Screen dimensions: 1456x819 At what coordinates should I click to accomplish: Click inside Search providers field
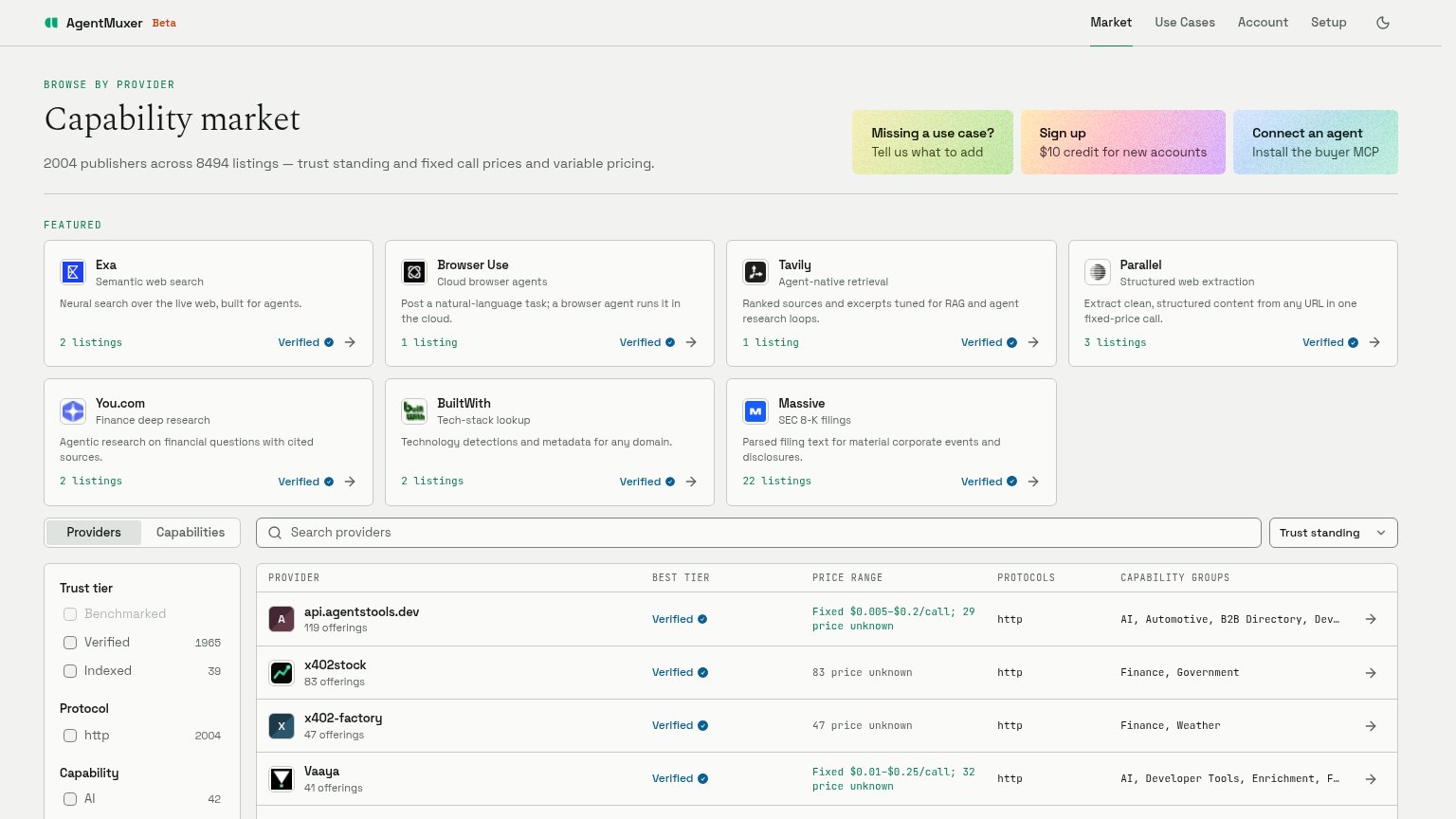tap(758, 533)
